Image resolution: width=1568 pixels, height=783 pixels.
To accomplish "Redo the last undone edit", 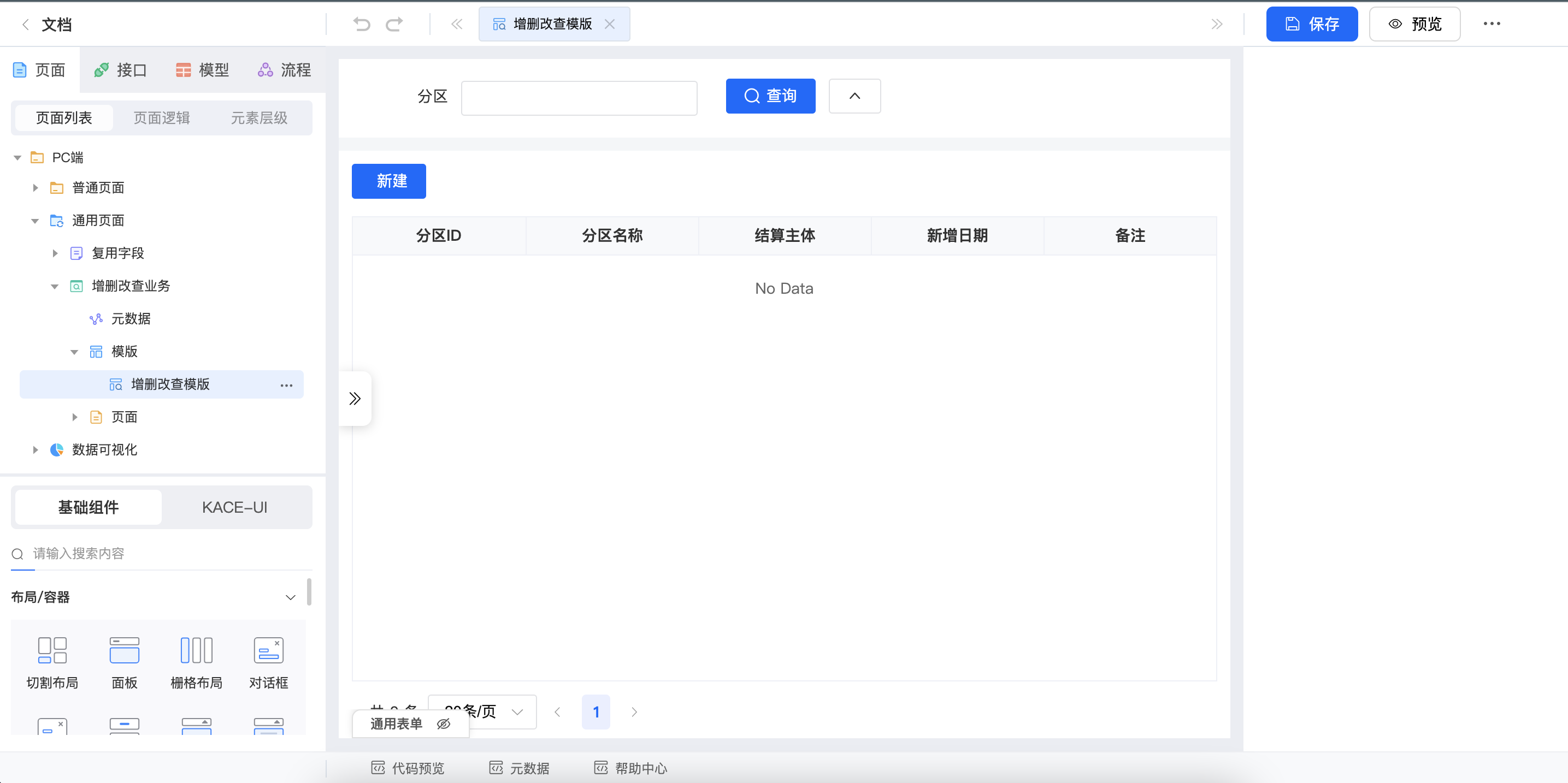I will [394, 25].
